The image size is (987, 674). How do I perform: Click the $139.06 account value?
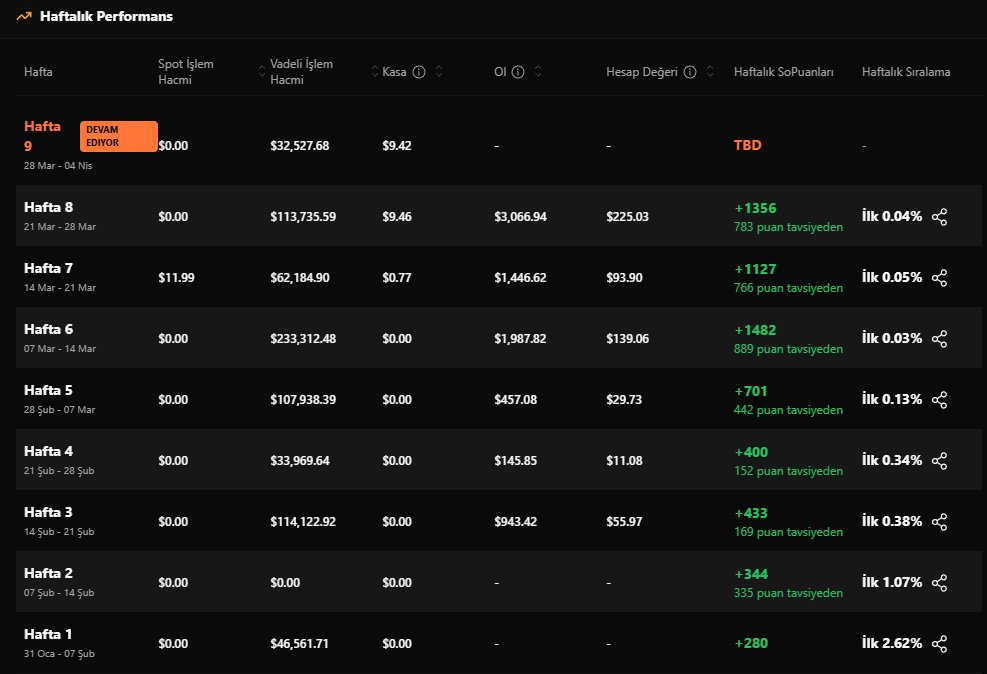pyautogui.click(x=628, y=339)
